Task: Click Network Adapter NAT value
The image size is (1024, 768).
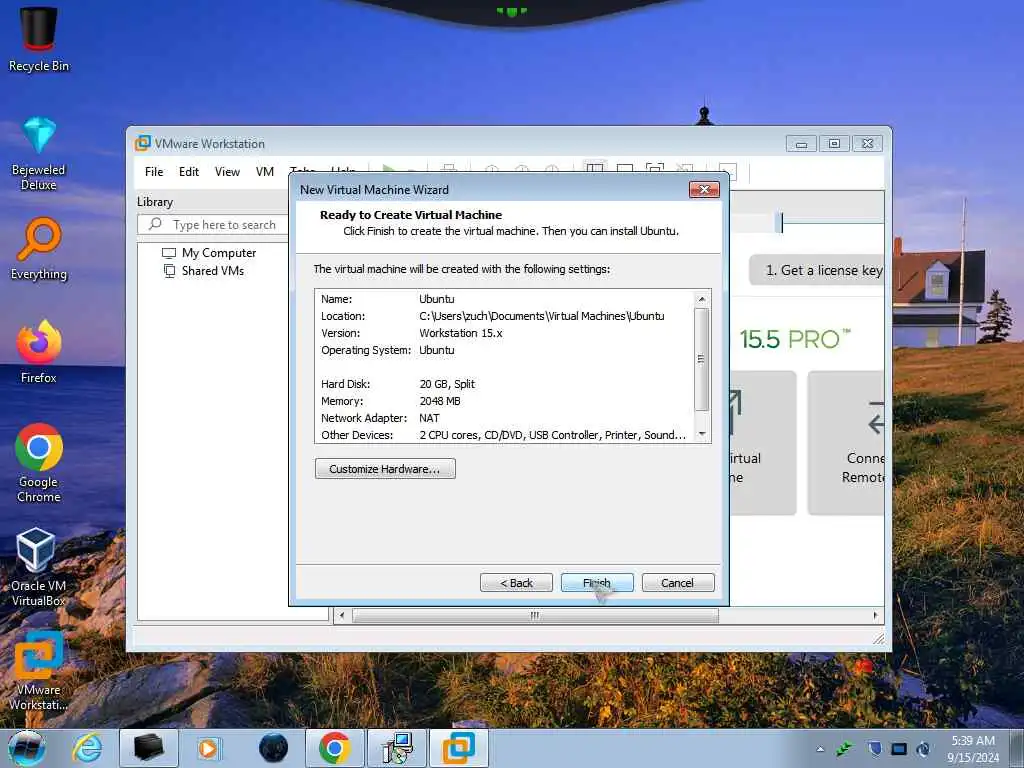Action: [x=429, y=418]
